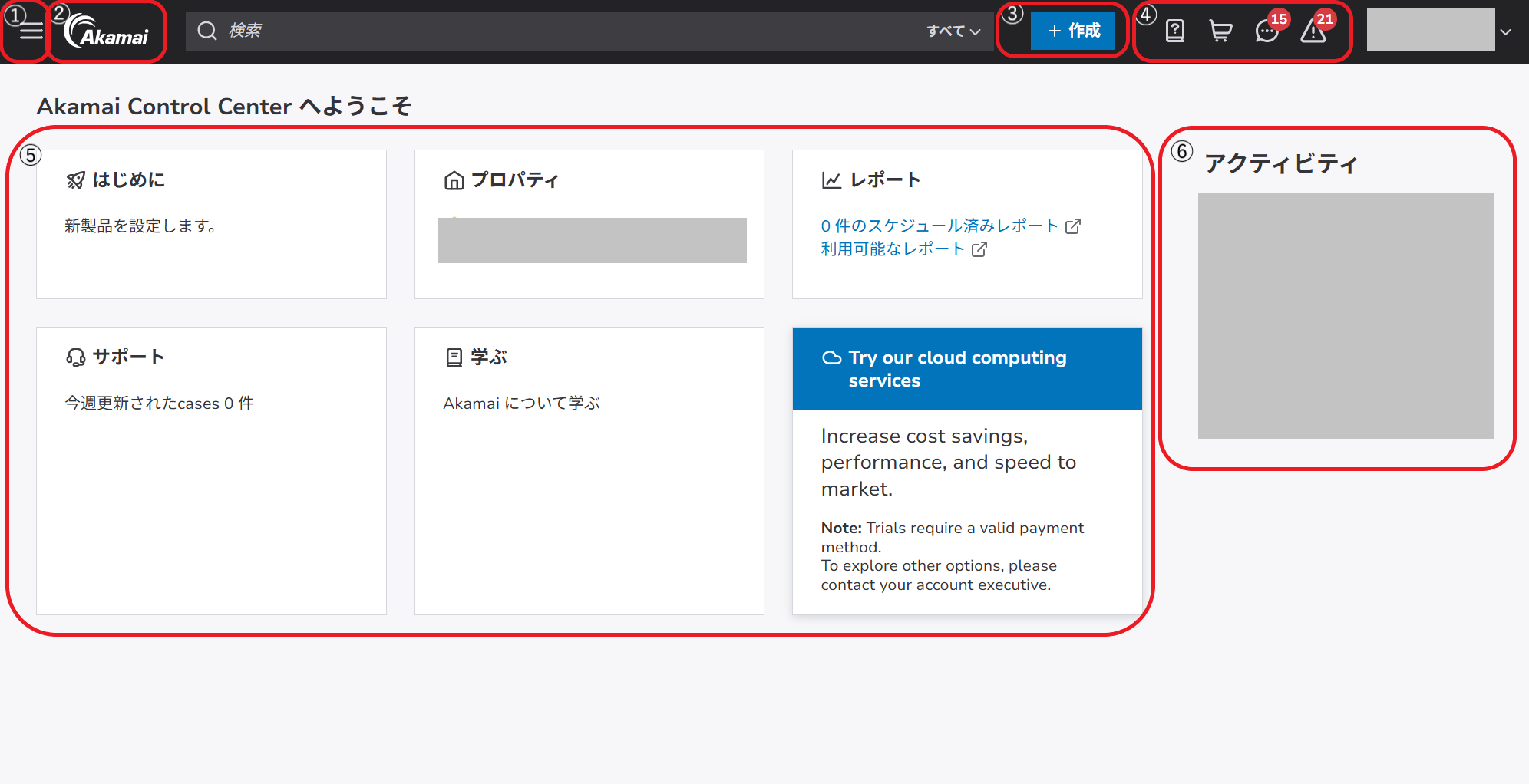
Task: Open 利用可能なレポート link
Action: (893, 249)
